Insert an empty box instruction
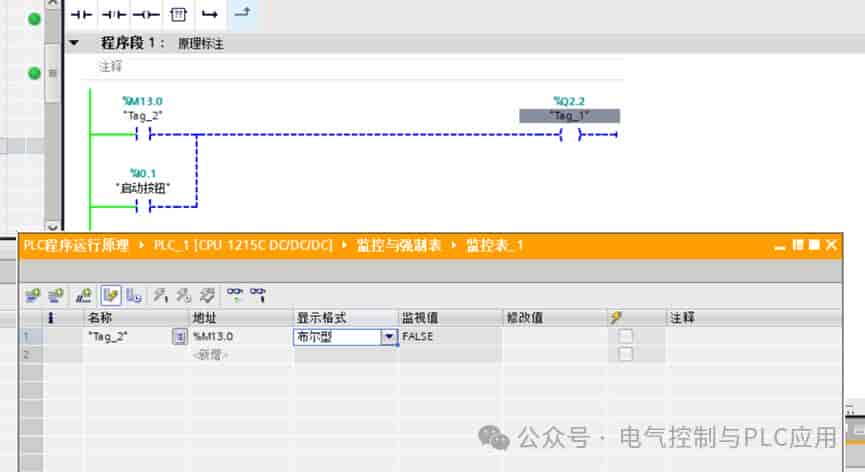Viewport: 865px width, 472px height. pos(178,15)
